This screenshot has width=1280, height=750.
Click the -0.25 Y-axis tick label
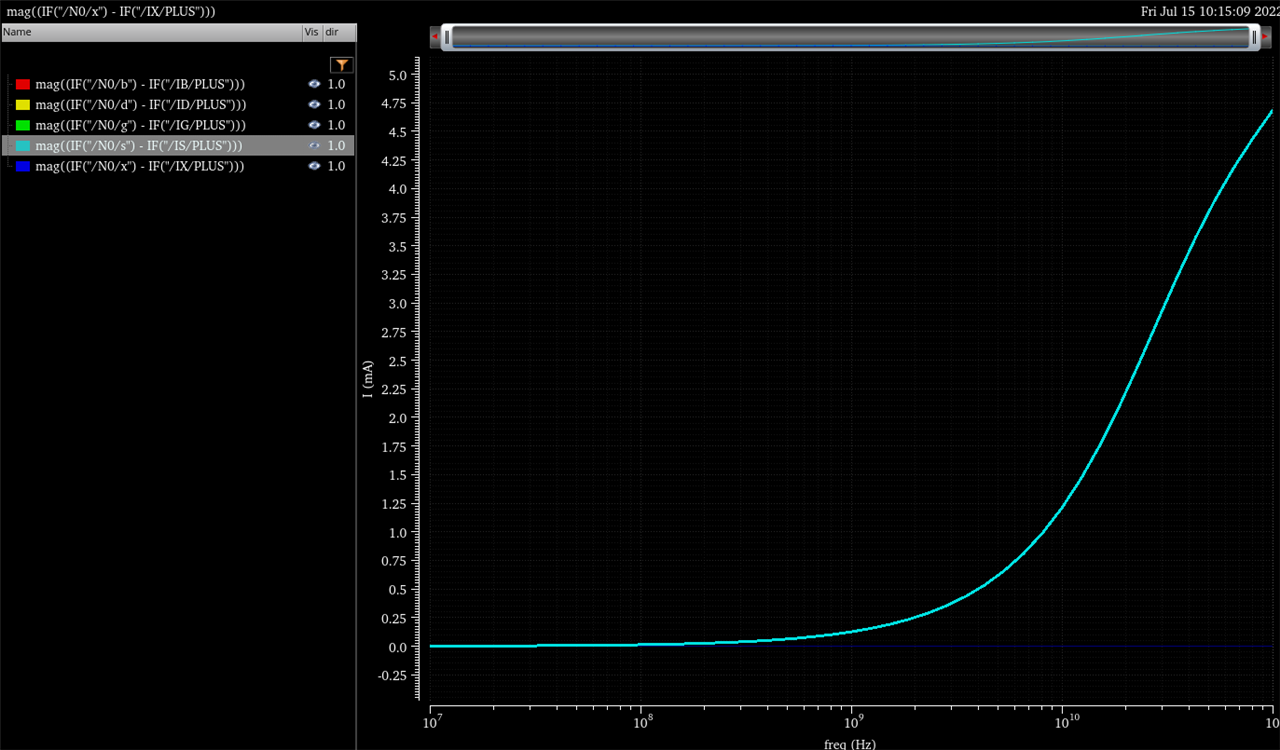point(394,676)
